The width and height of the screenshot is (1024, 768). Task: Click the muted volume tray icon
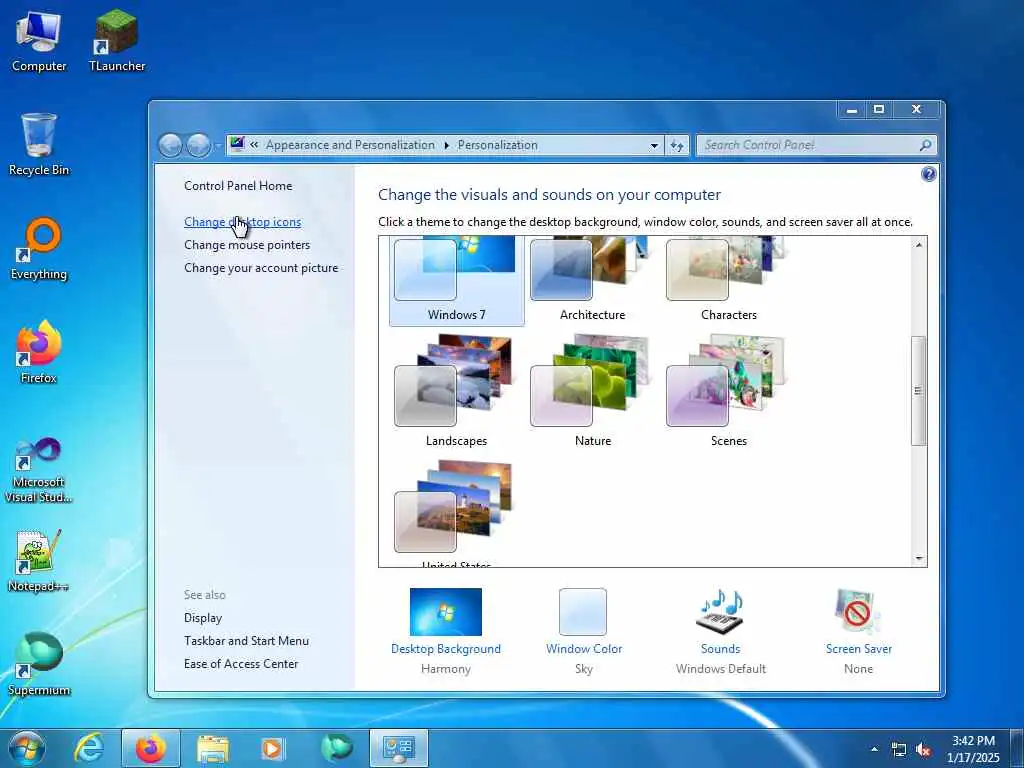[x=923, y=750]
